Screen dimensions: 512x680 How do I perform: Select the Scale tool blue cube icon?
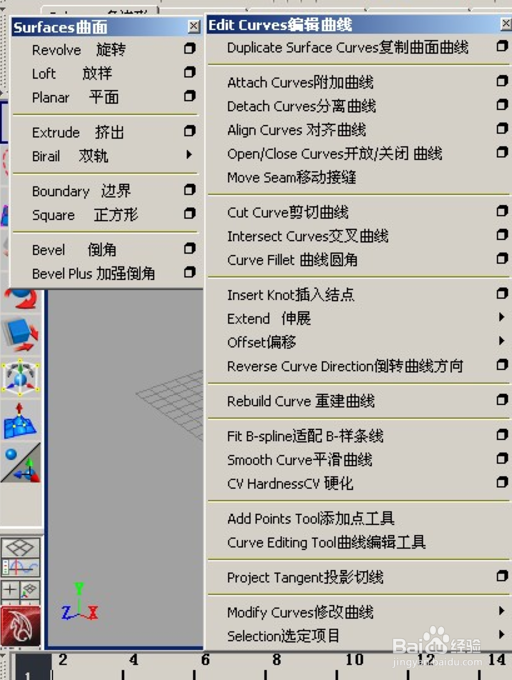pos(20,335)
